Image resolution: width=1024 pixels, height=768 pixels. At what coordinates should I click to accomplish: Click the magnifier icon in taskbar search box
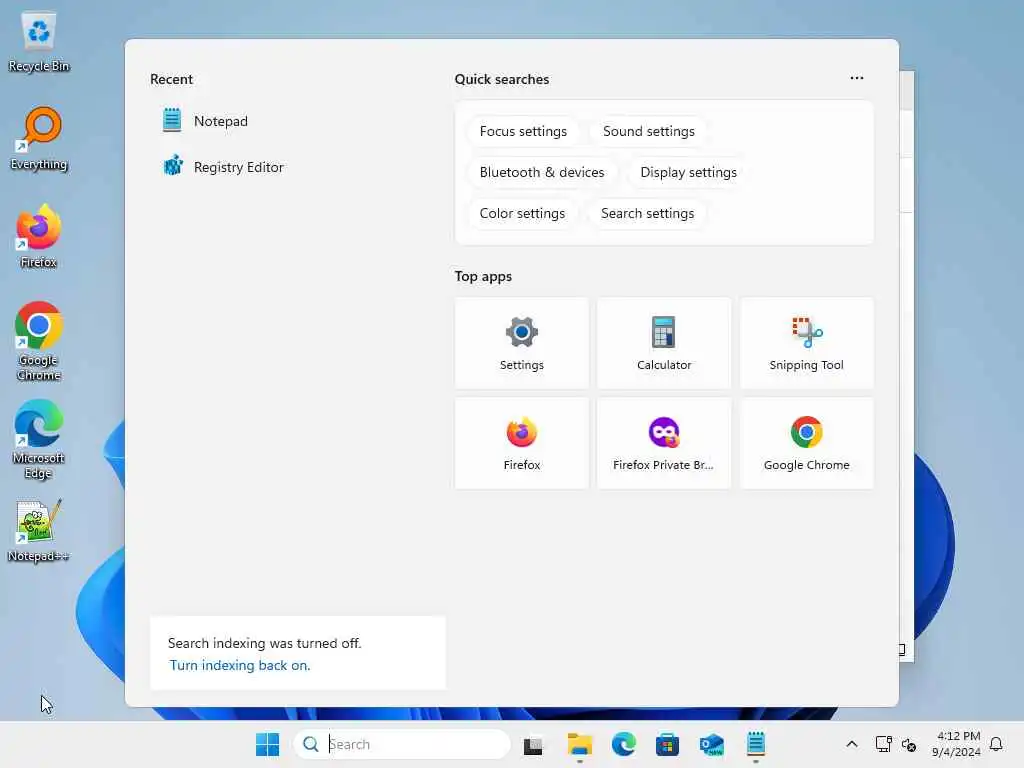[x=311, y=744]
